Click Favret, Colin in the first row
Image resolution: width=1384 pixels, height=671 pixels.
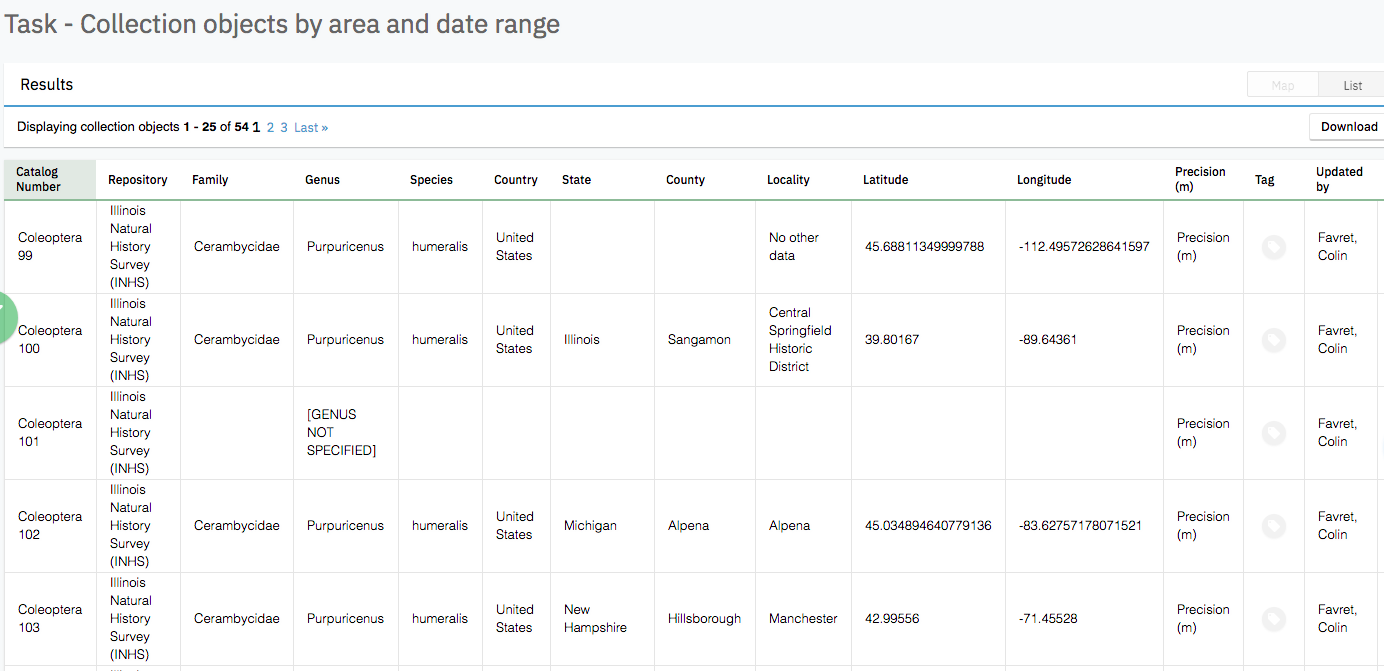point(1337,246)
